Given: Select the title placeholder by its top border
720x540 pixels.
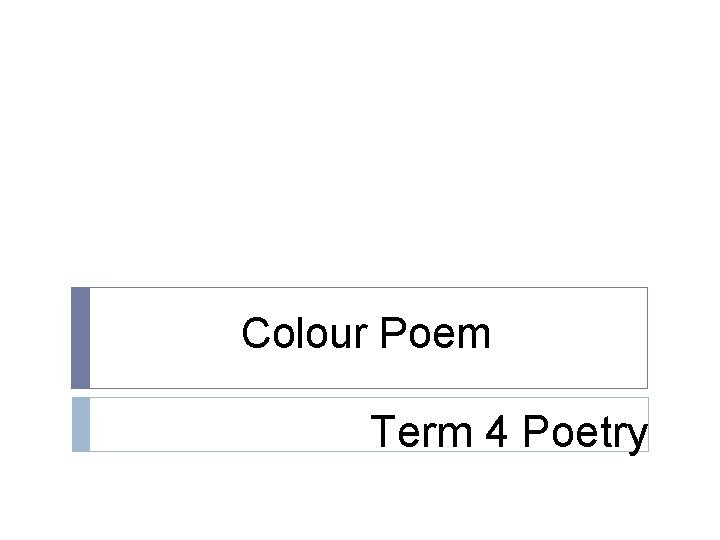Looking at the screenshot, I should [x=369, y=287].
